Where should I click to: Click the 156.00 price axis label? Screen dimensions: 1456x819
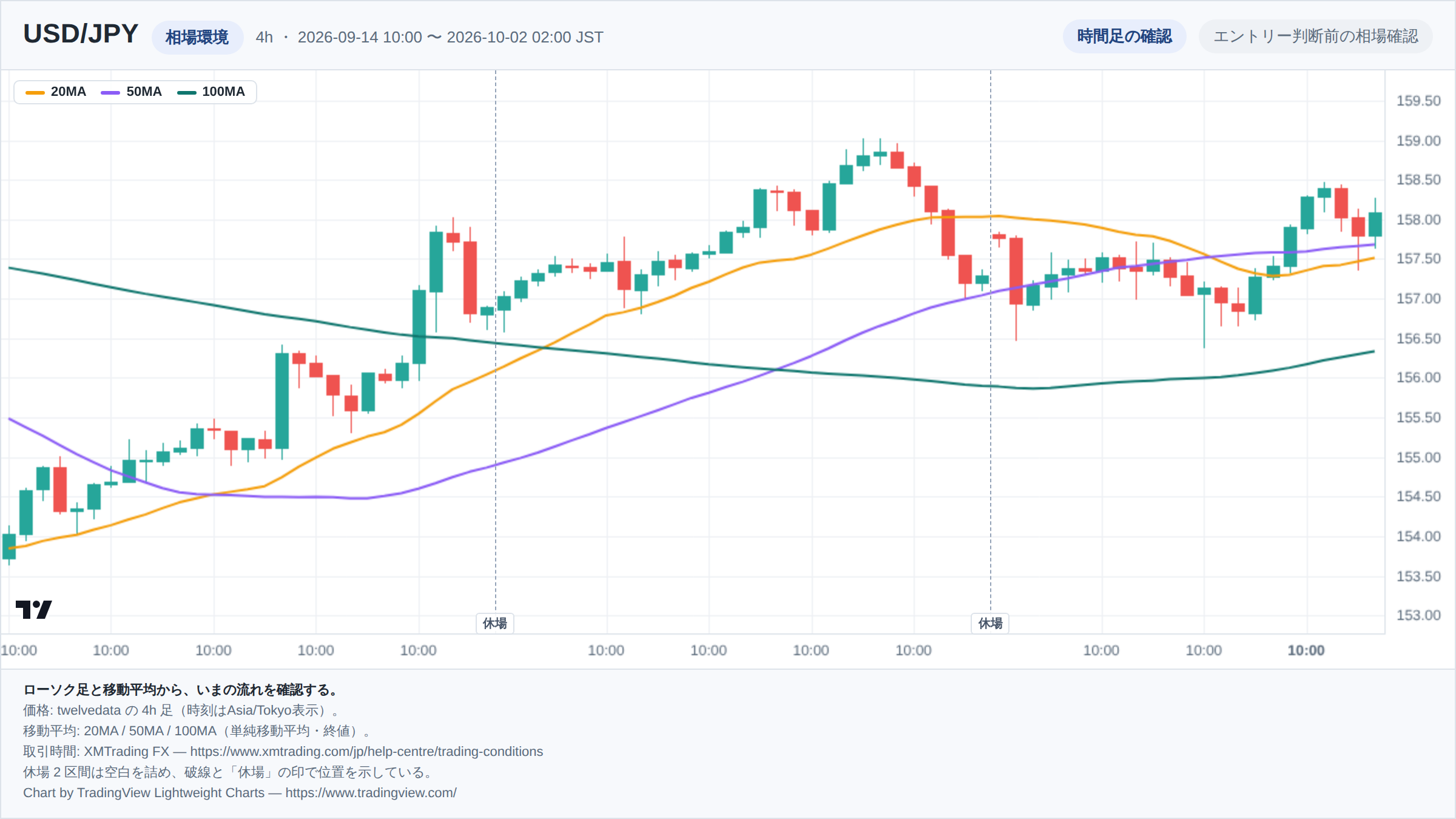click(x=1418, y=377)
